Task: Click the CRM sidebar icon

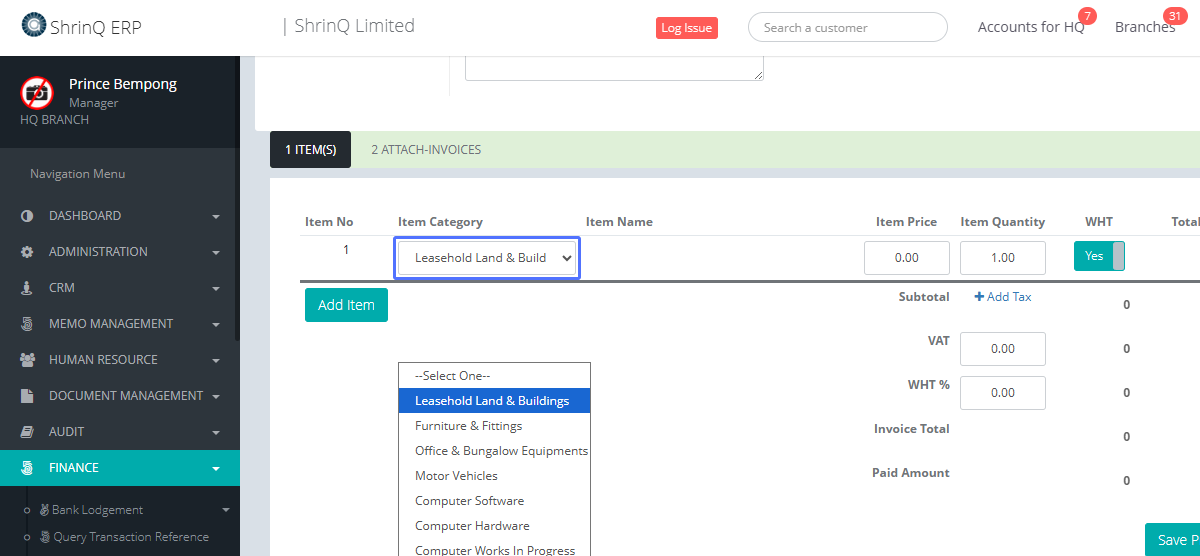Action: [x=27, y=288]
